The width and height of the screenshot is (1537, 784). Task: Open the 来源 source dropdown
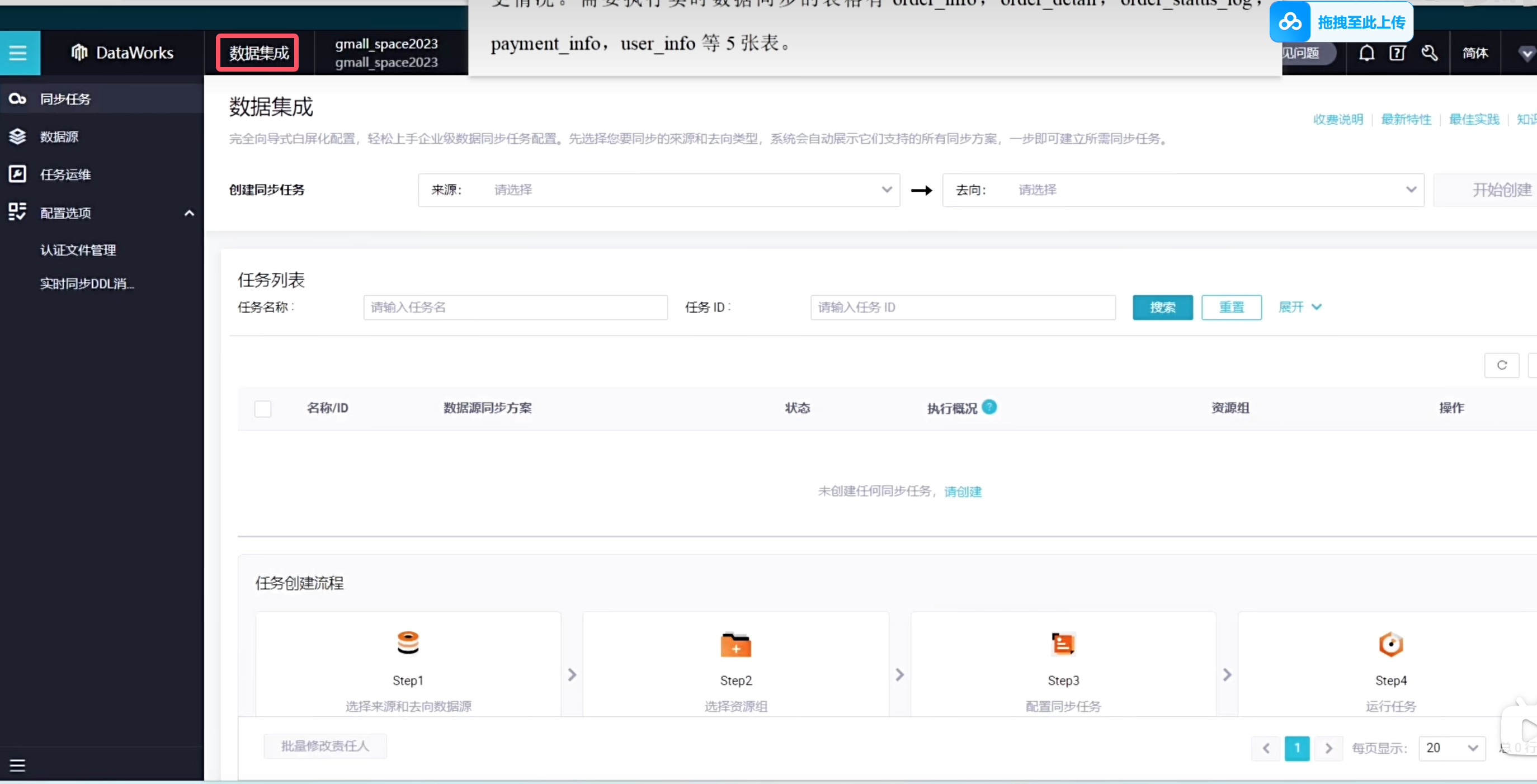tap(659, 190)
